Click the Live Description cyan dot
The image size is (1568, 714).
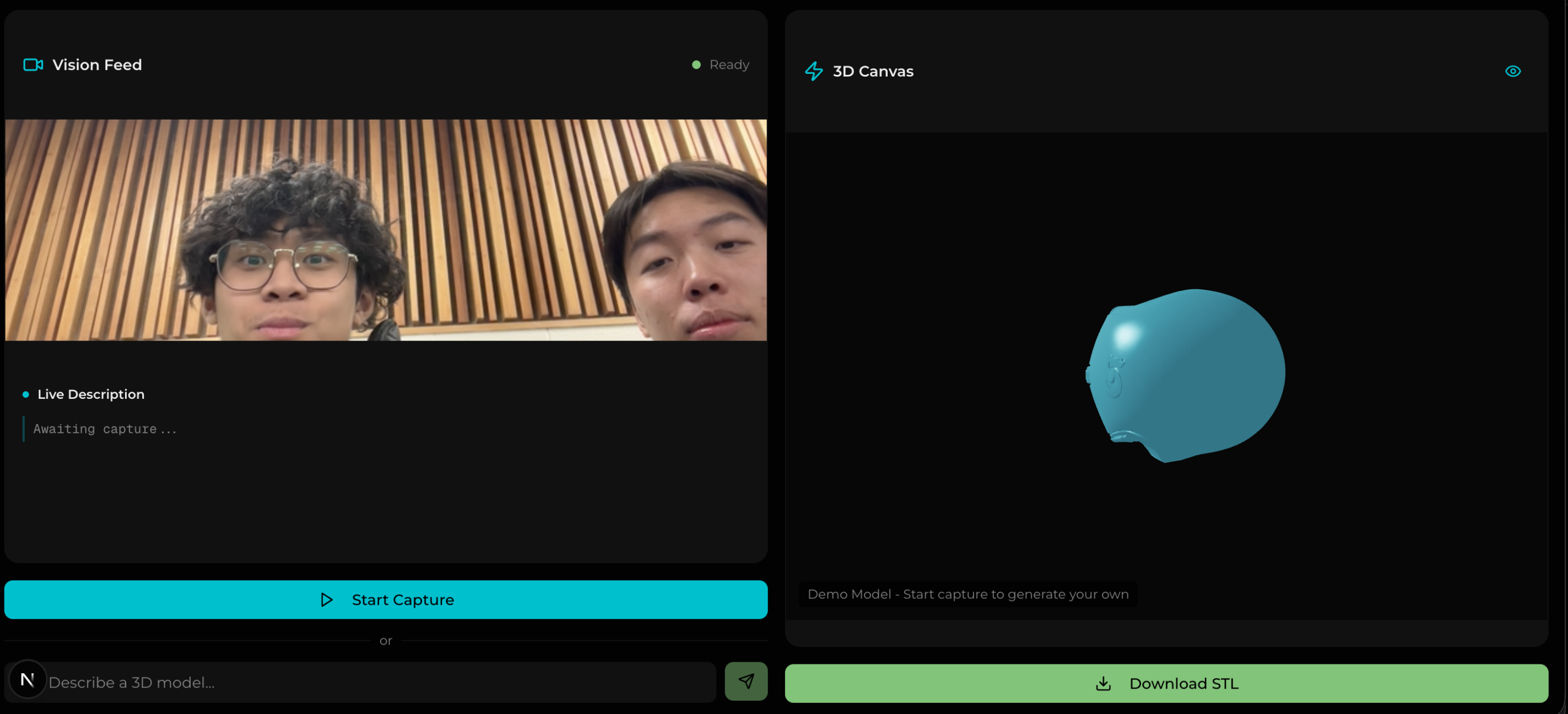click(25, 394)
